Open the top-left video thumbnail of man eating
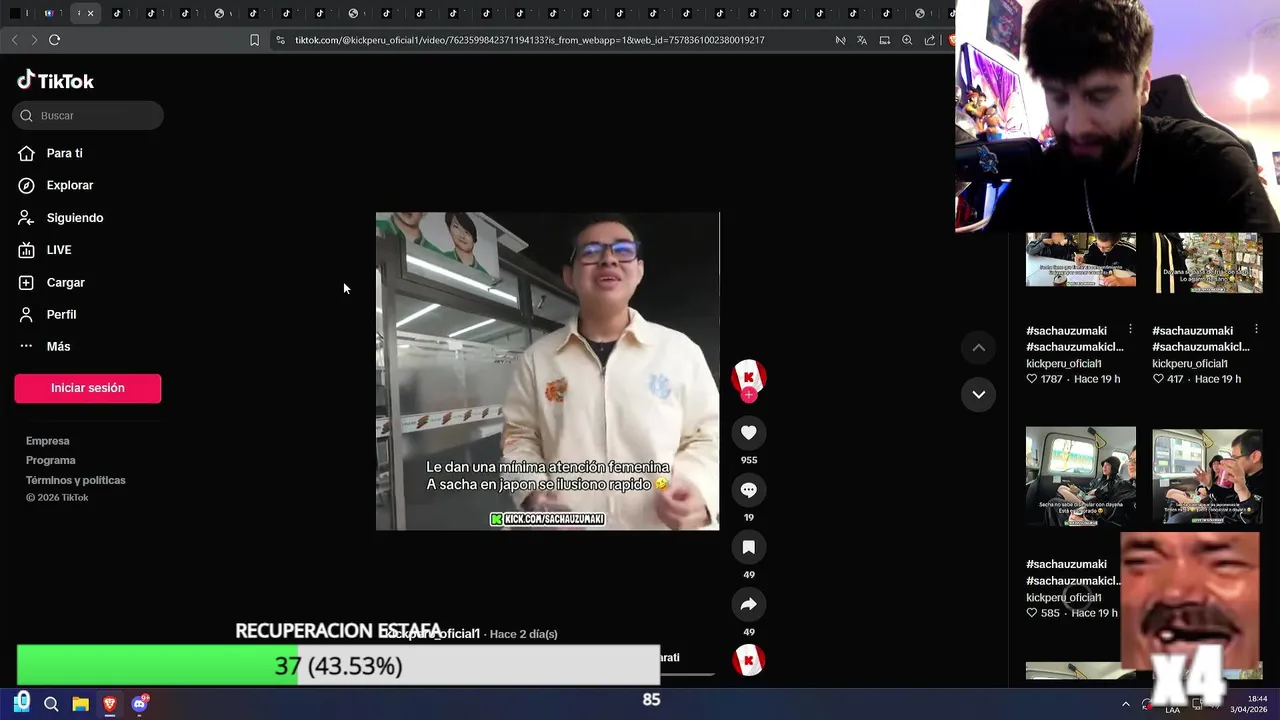Screen dimensions: 1280x720 (1081, 262)
